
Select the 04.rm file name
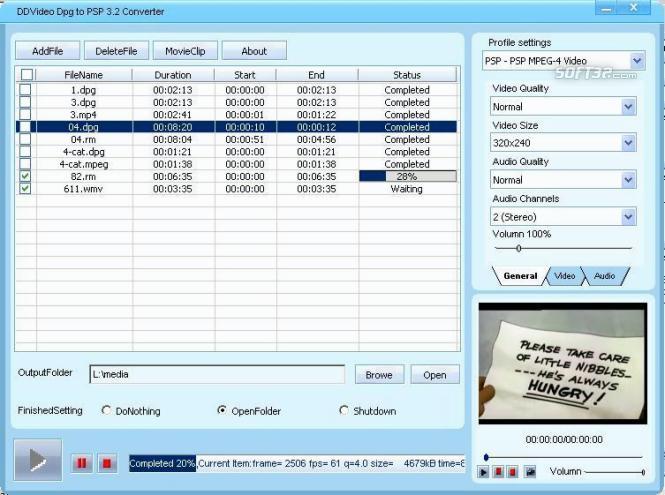(x=83, y=139)
